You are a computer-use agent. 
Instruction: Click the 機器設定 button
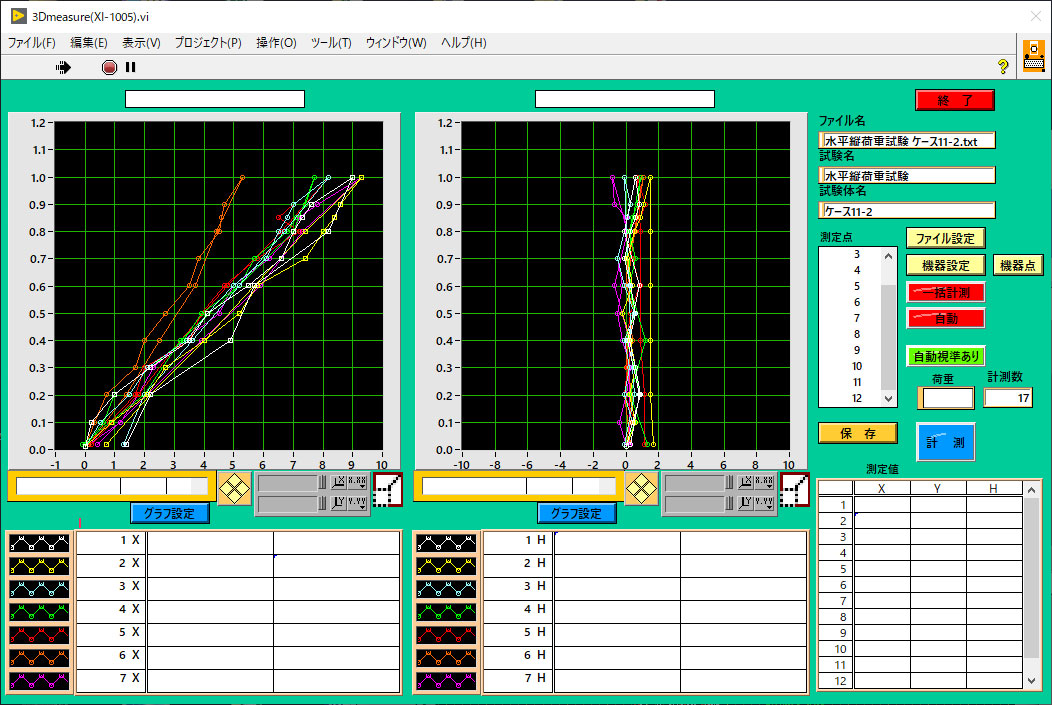pos(945,265)
